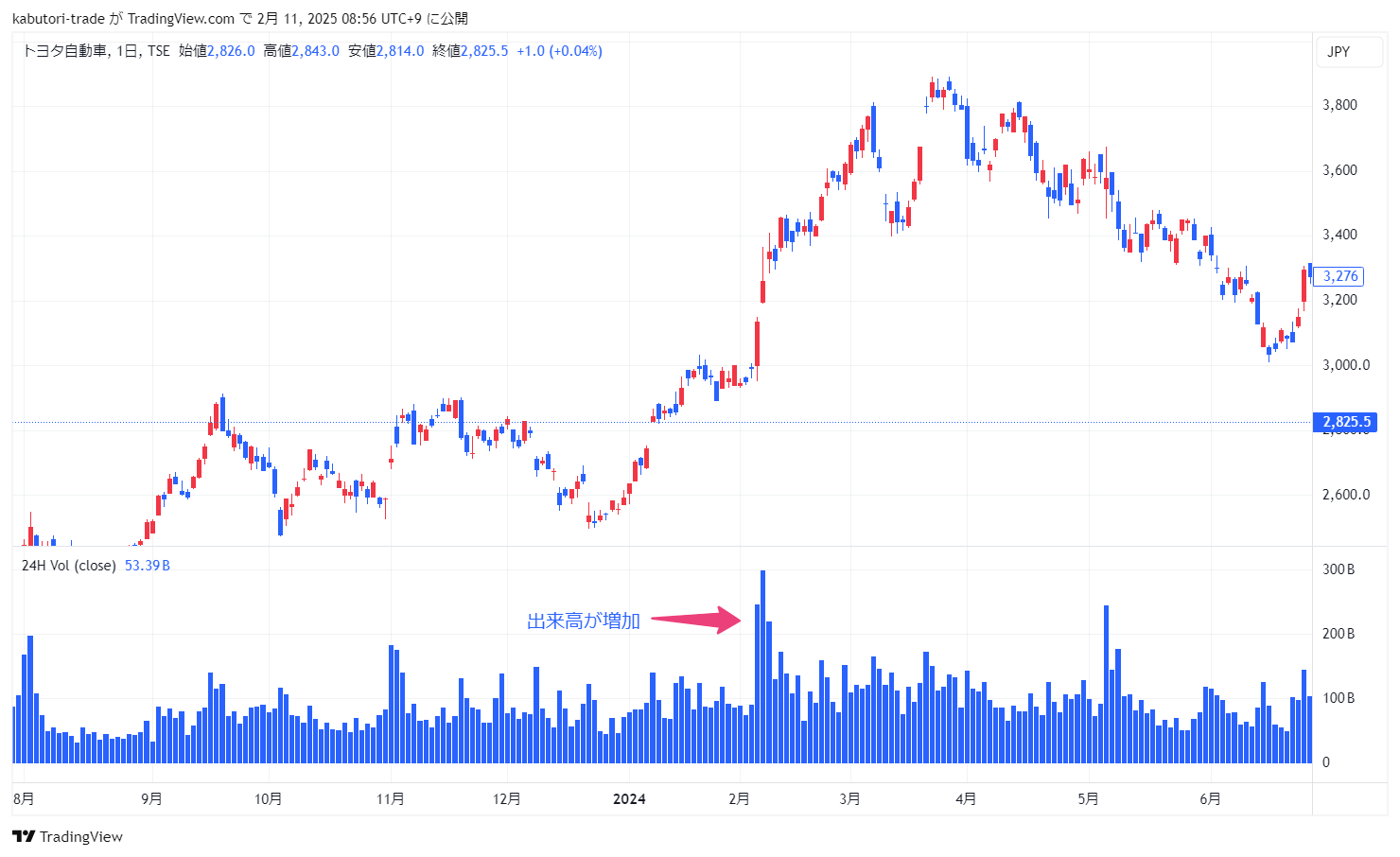The width and height of the screenshot is (1400, 857).
Task: Click the tall volume spike bar in May
Action: [x=1106, y=684]
